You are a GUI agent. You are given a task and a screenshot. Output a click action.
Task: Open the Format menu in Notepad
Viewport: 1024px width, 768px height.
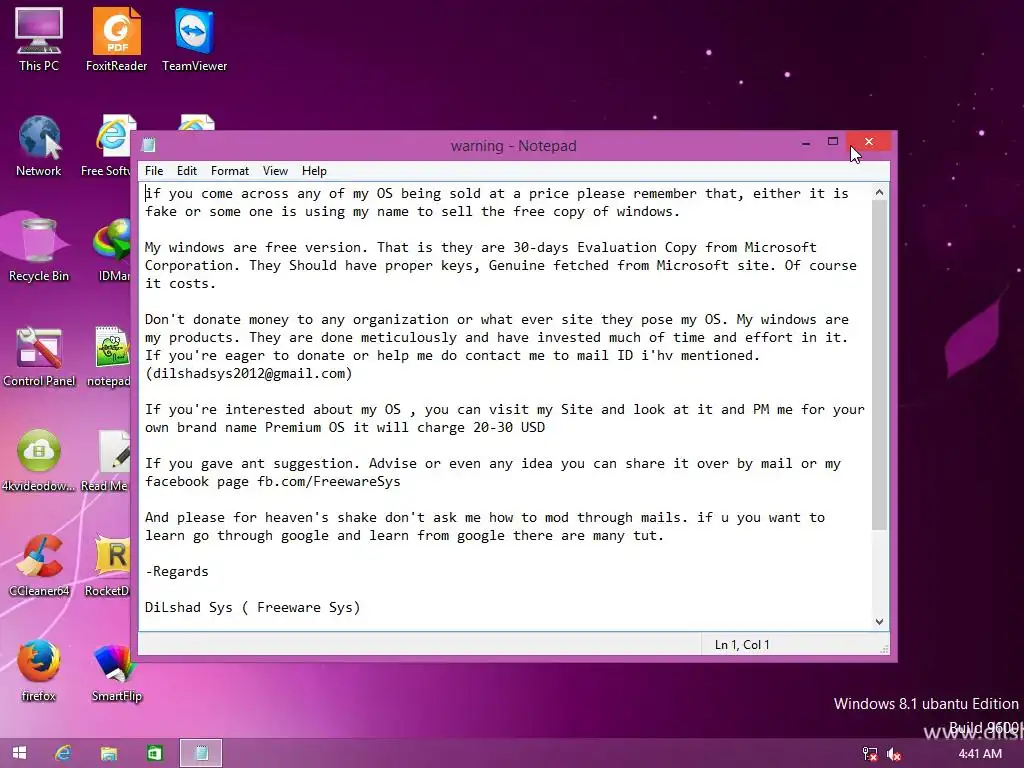pos(230,171)
